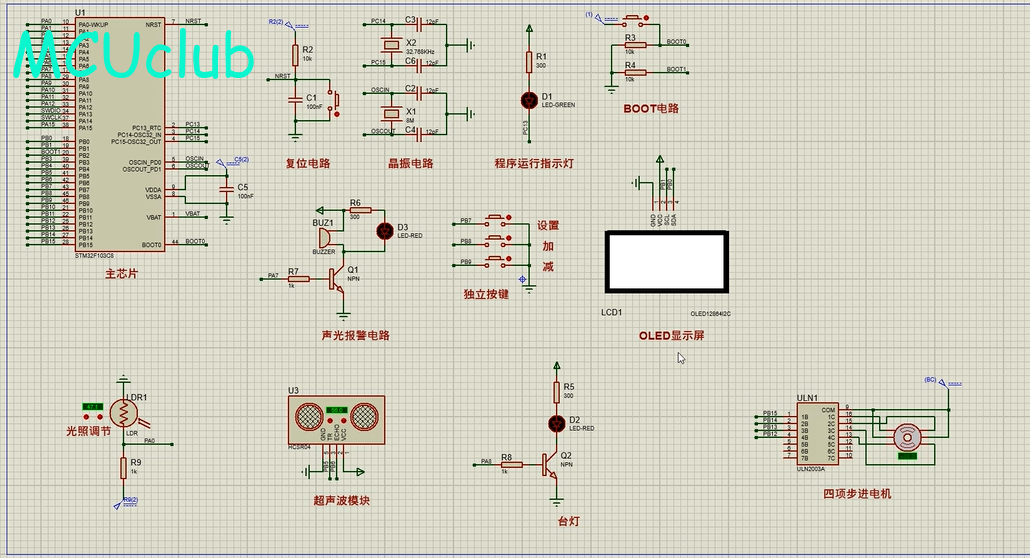The height and width of the screenshot is (558, 1030).
Task: Click the LDR light level adjust dots
Action: pos(93,417)
